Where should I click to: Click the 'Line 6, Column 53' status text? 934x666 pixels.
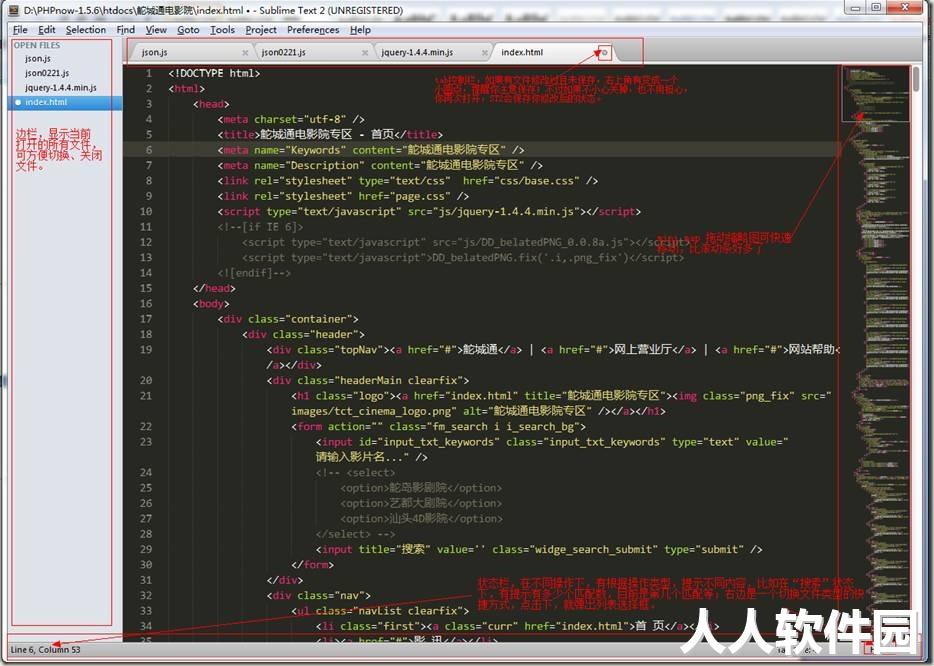tap(45, 650)
